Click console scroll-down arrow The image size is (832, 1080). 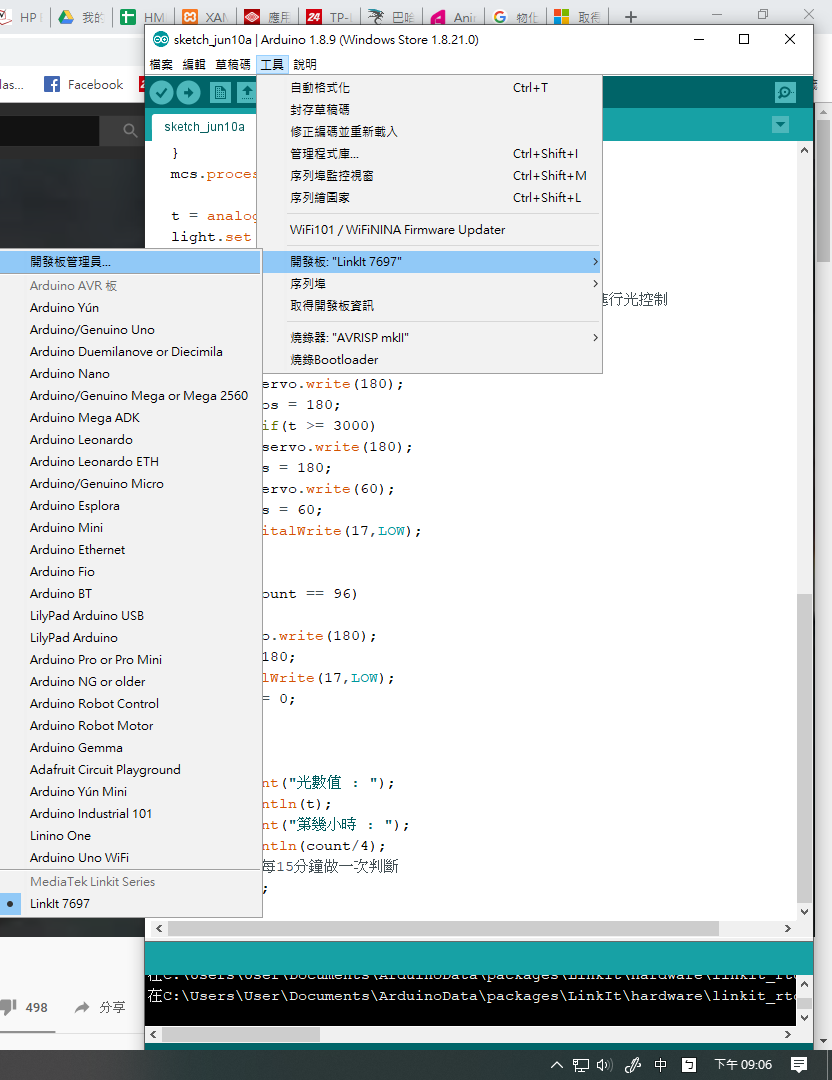tap(804, 1017)
